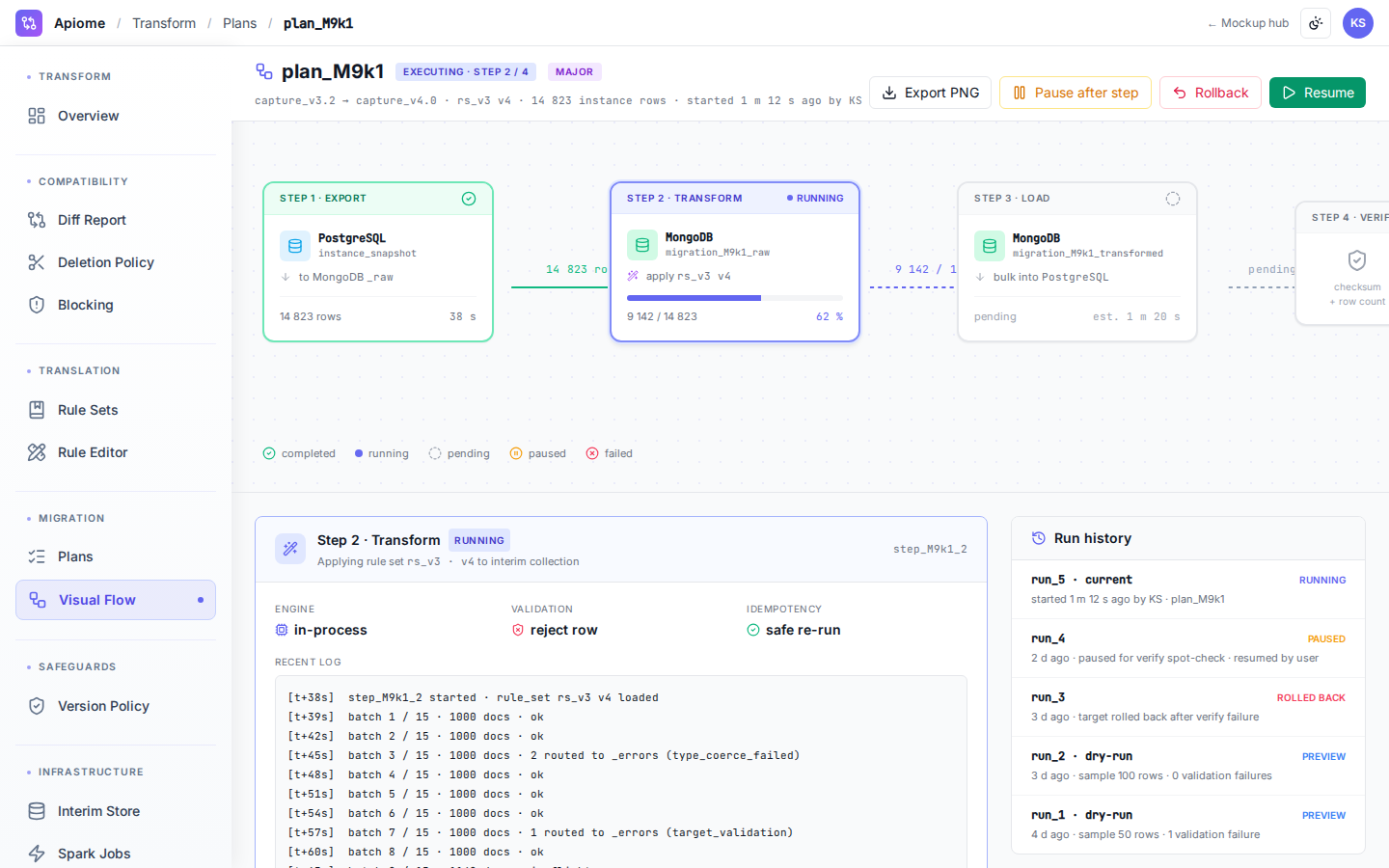The height and width of the screenshot is (868, 1389).
Task: Click EXECUTING · STEP 2 / 4 badge
Action: (x=466, y=71)
